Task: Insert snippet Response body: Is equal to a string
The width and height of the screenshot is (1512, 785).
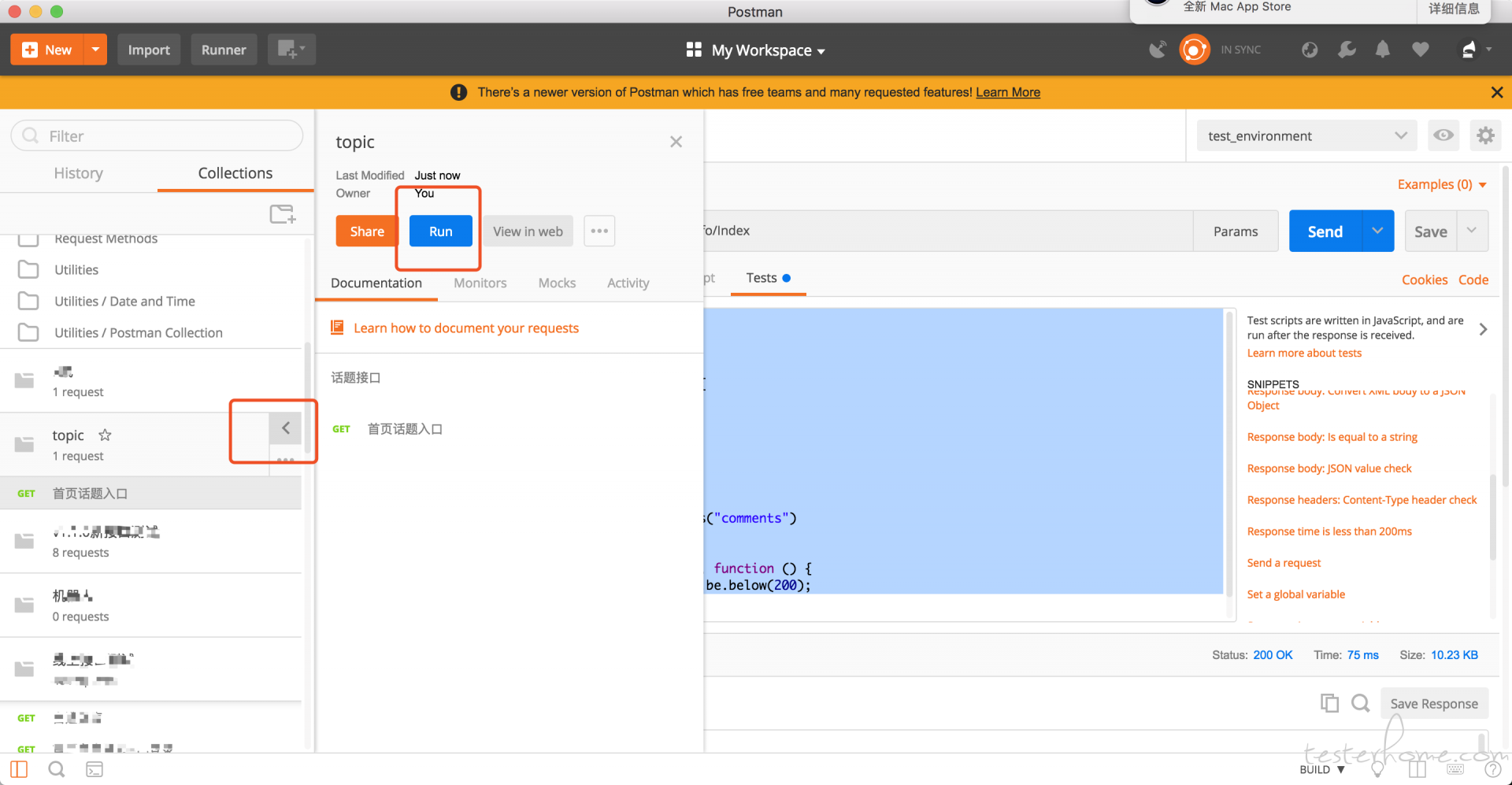Action: (1332, 437)
